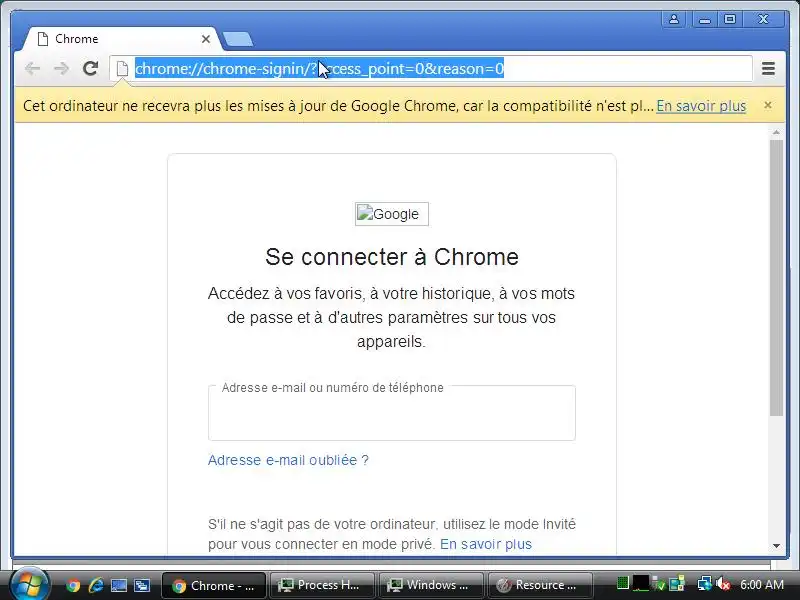Viewport: 800px width, 600px height.
Task: Click the green CPU graph tray icon
Action: pyautogui.click(x=622, y=583)
